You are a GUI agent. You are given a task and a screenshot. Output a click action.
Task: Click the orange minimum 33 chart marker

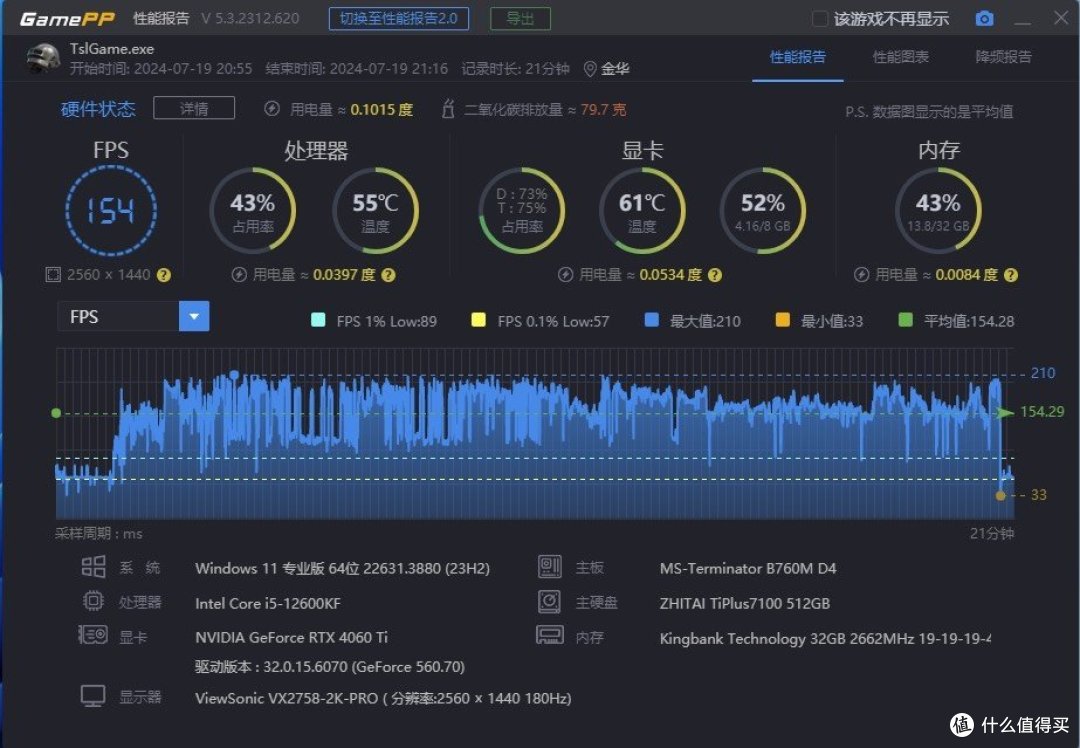coord(1000,495)
